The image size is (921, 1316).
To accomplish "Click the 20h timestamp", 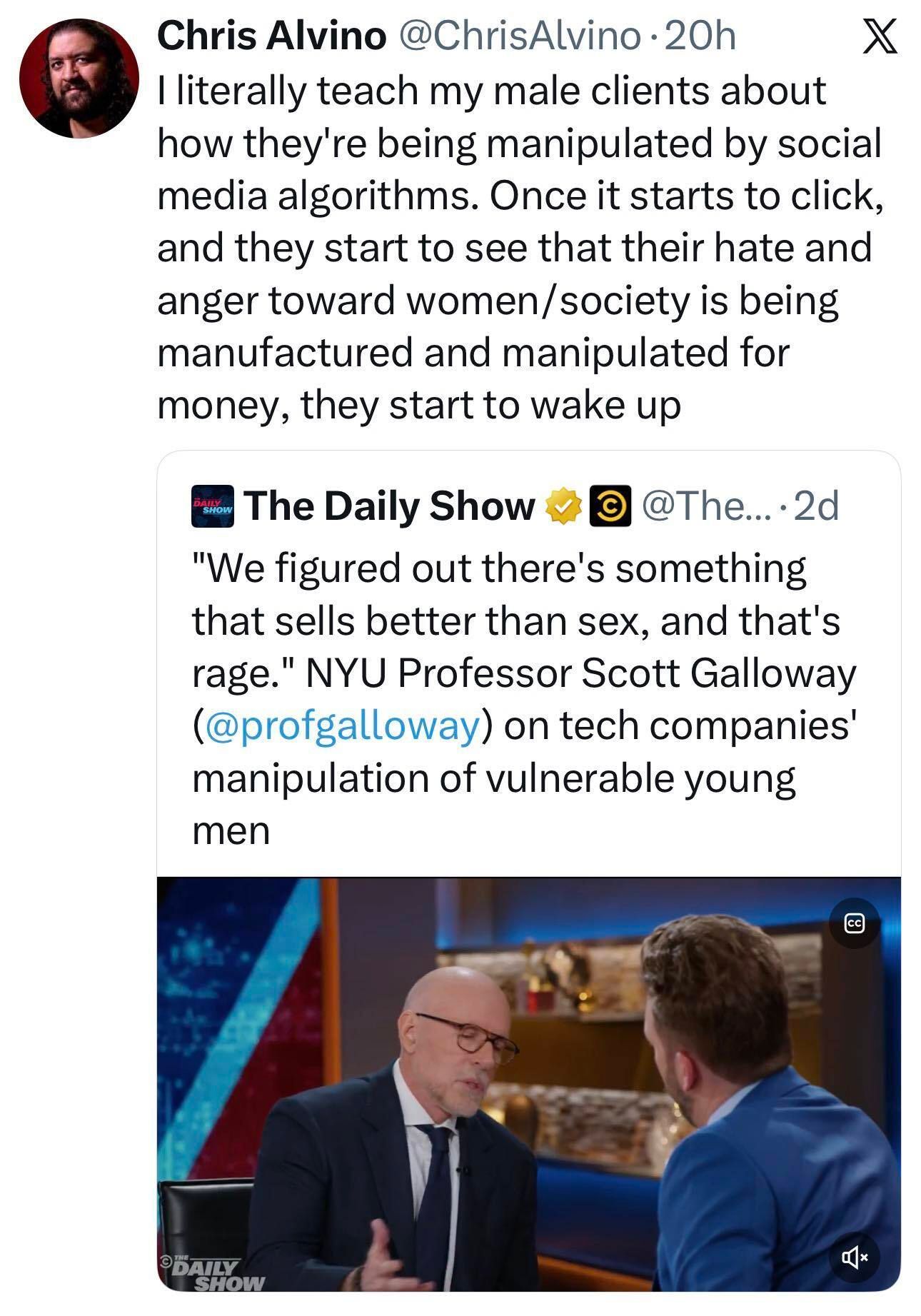I will 700,36.
